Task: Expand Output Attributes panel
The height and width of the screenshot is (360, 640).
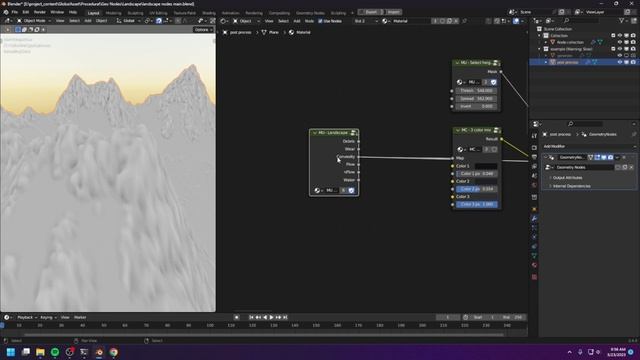Action: click(x=567, y=178)
